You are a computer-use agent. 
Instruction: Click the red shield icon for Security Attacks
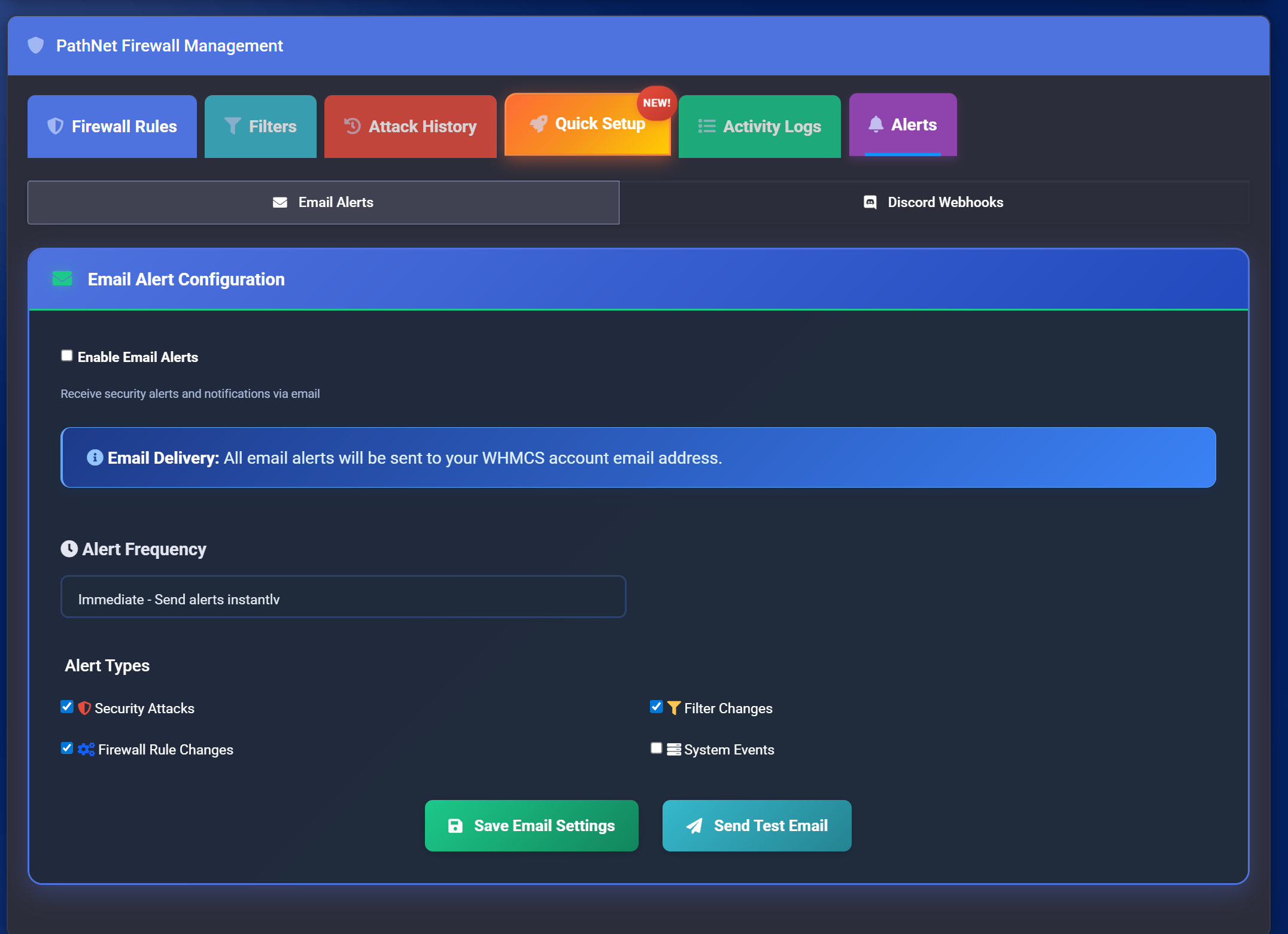click(84, 708)
